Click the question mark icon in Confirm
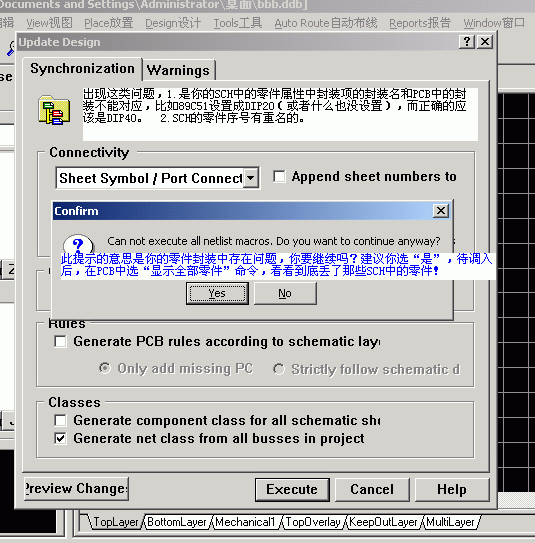The width and height of the screenshot is (535, 543). [x=78, y=244]
